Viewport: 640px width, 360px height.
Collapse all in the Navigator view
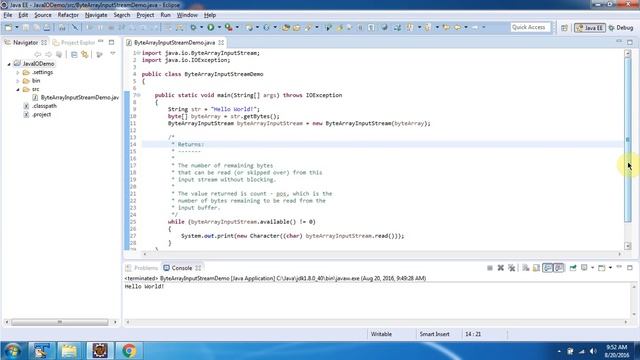coord(74,54)
